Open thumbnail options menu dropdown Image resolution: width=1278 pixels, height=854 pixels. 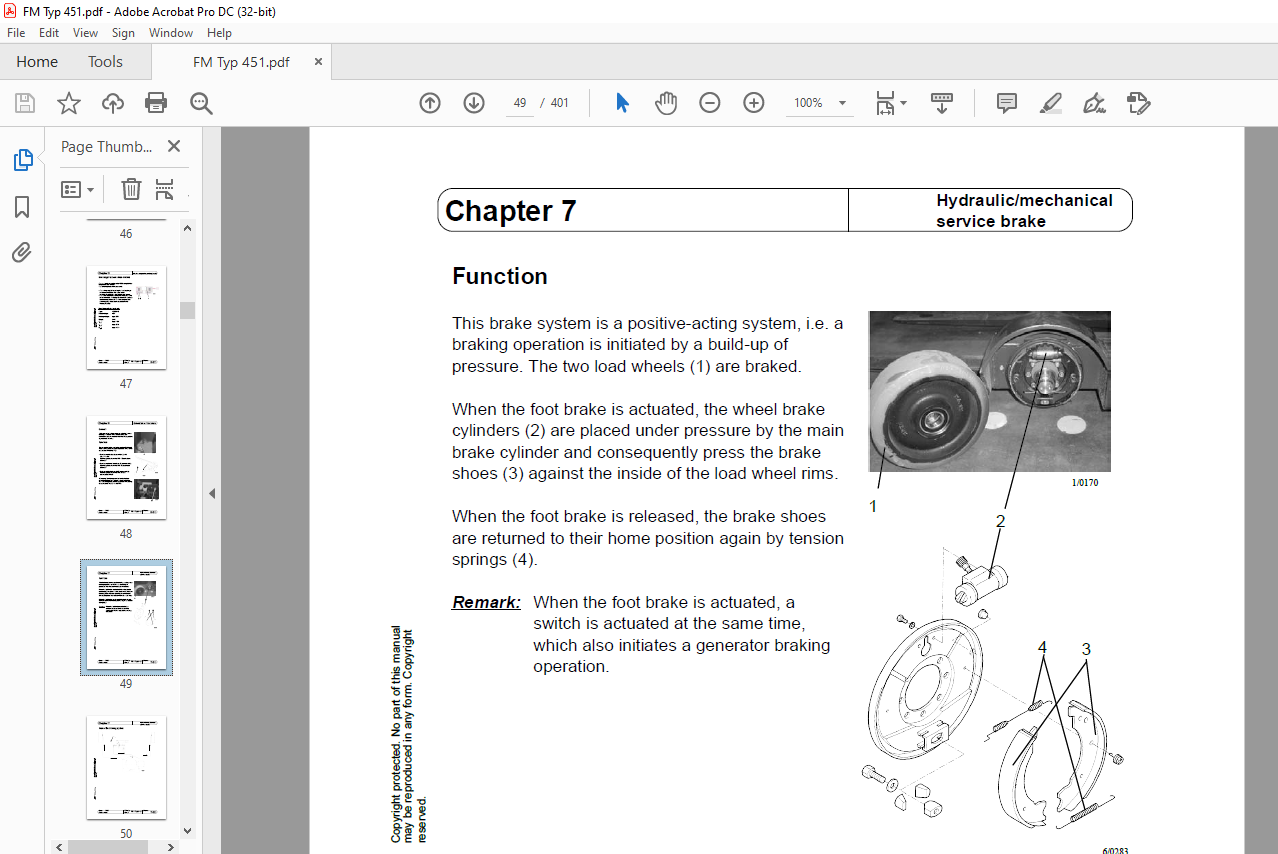click(x=77, y=189)
